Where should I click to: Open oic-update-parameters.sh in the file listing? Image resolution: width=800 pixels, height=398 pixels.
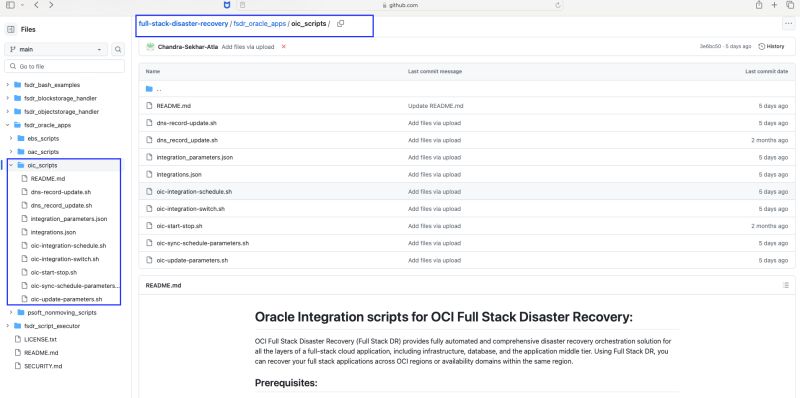coord(192,260)
